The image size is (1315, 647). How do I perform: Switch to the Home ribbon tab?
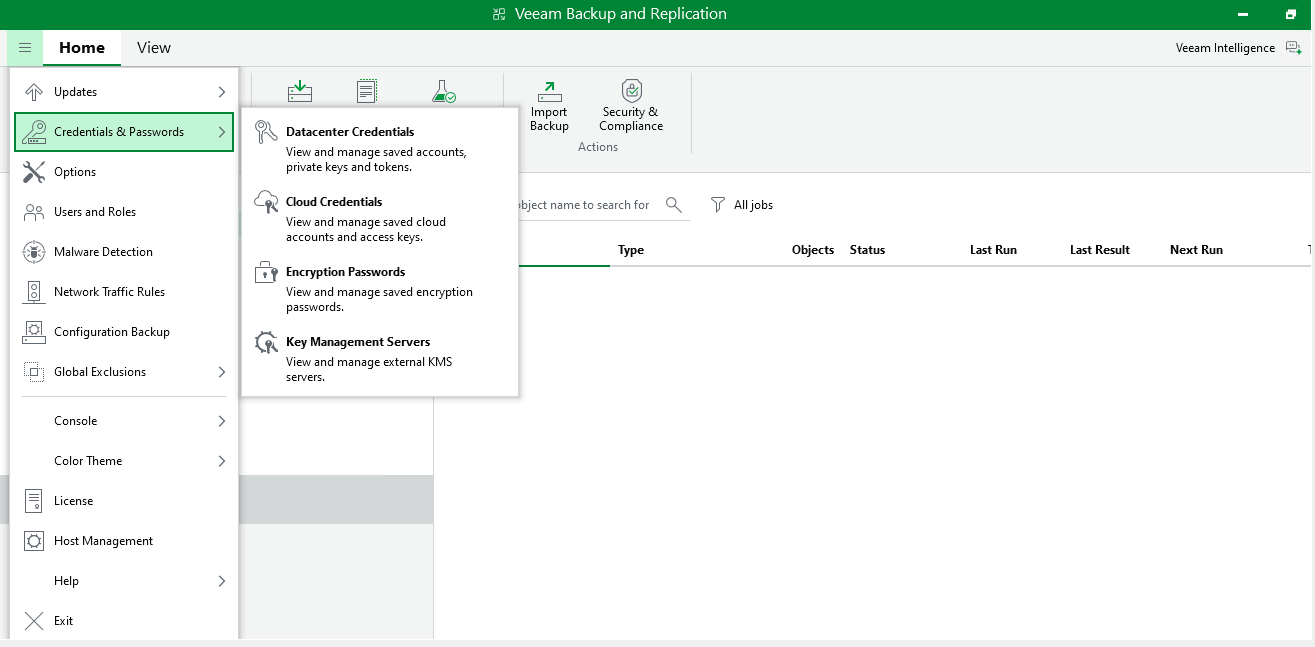[x=82, y=48]
